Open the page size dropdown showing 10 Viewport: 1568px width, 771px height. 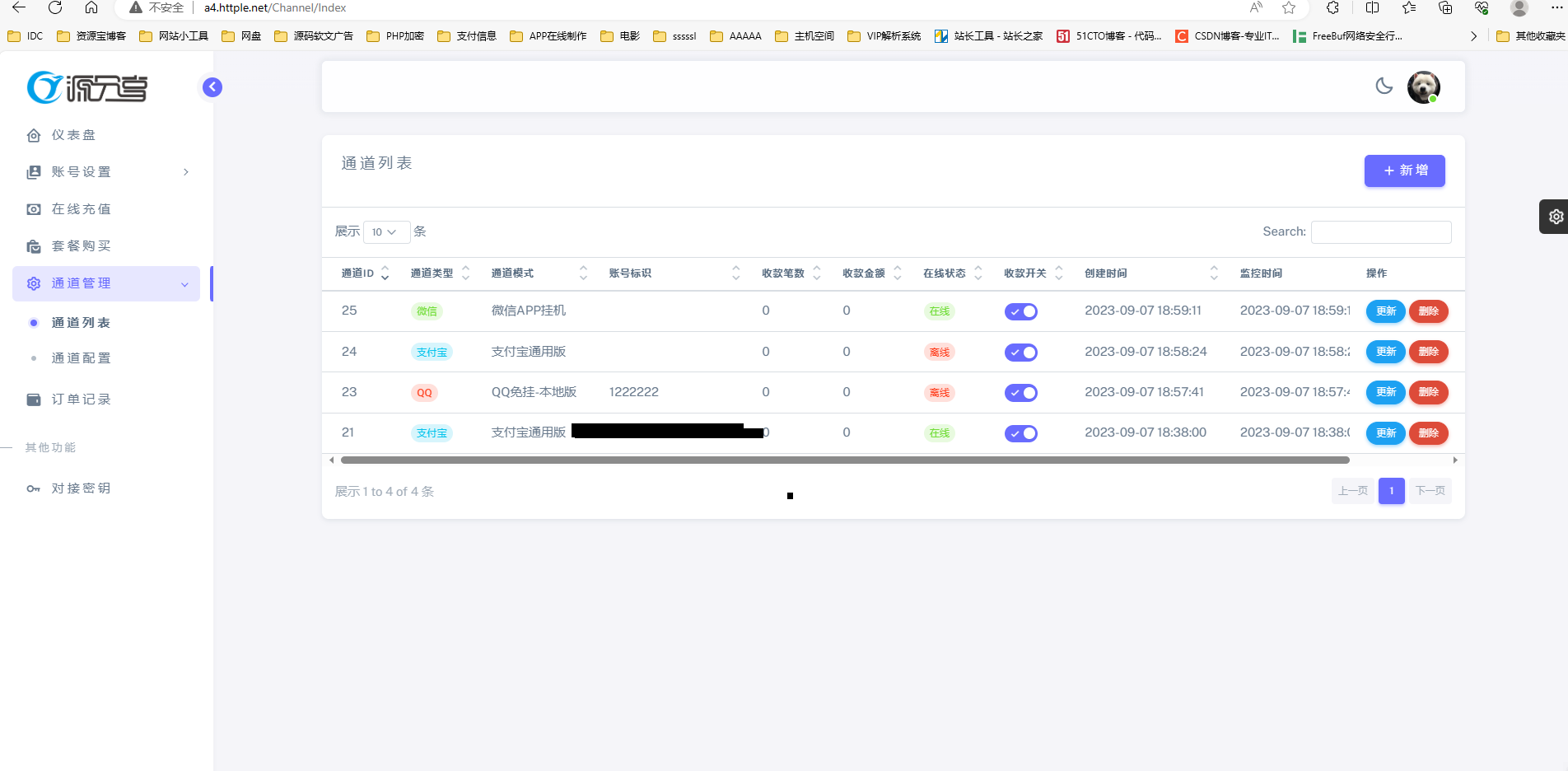coord(386,232)
